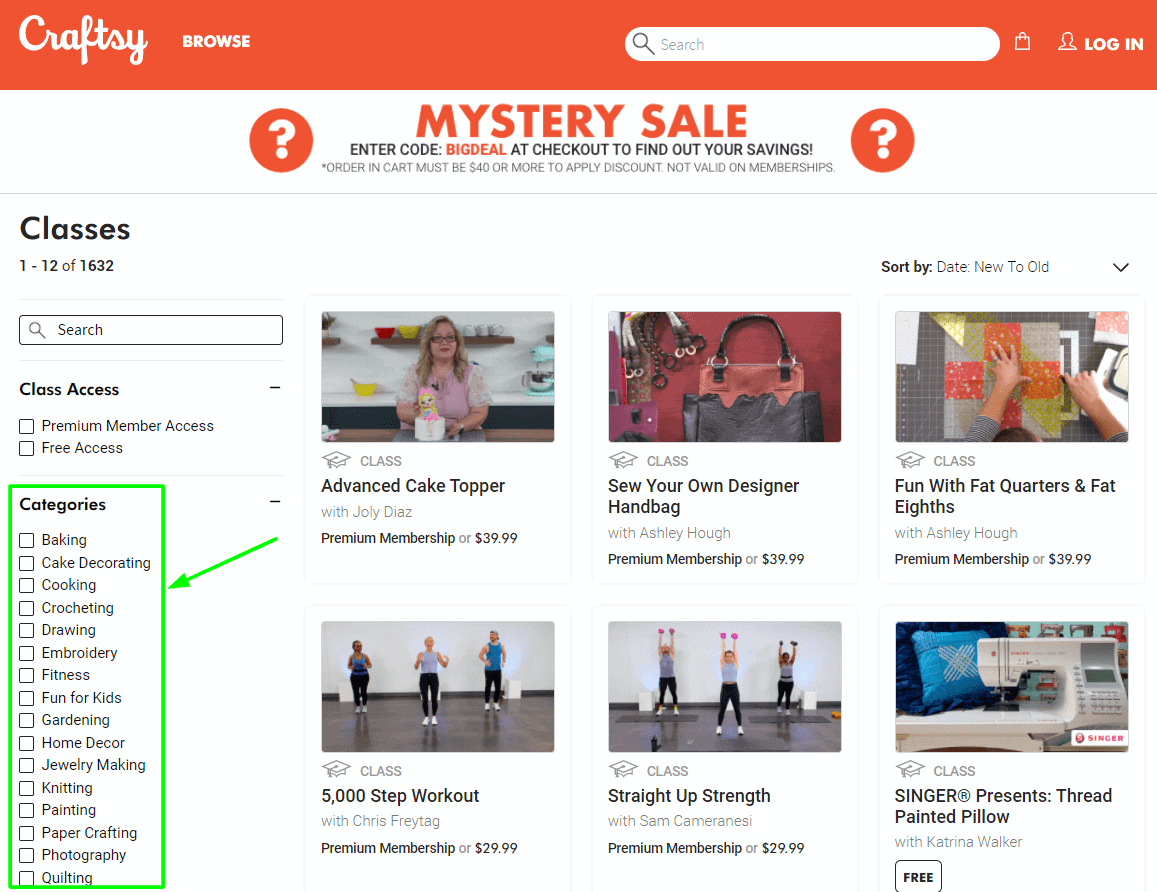Open the BROWSE menu
Viewport: 1157px width, 892px height.
216,42
